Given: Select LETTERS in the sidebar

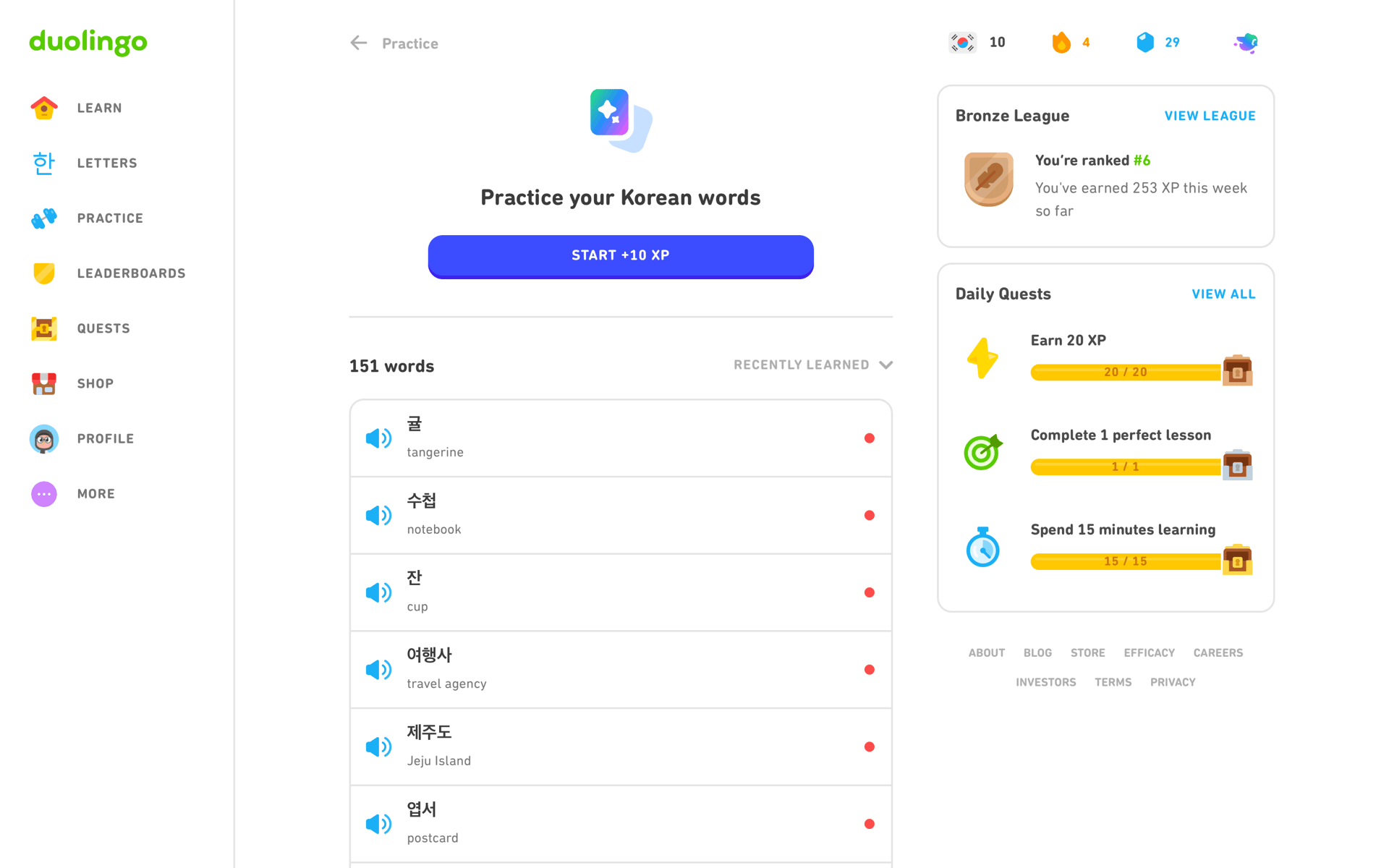Looking at the screenshot, I should click(107, 163).
